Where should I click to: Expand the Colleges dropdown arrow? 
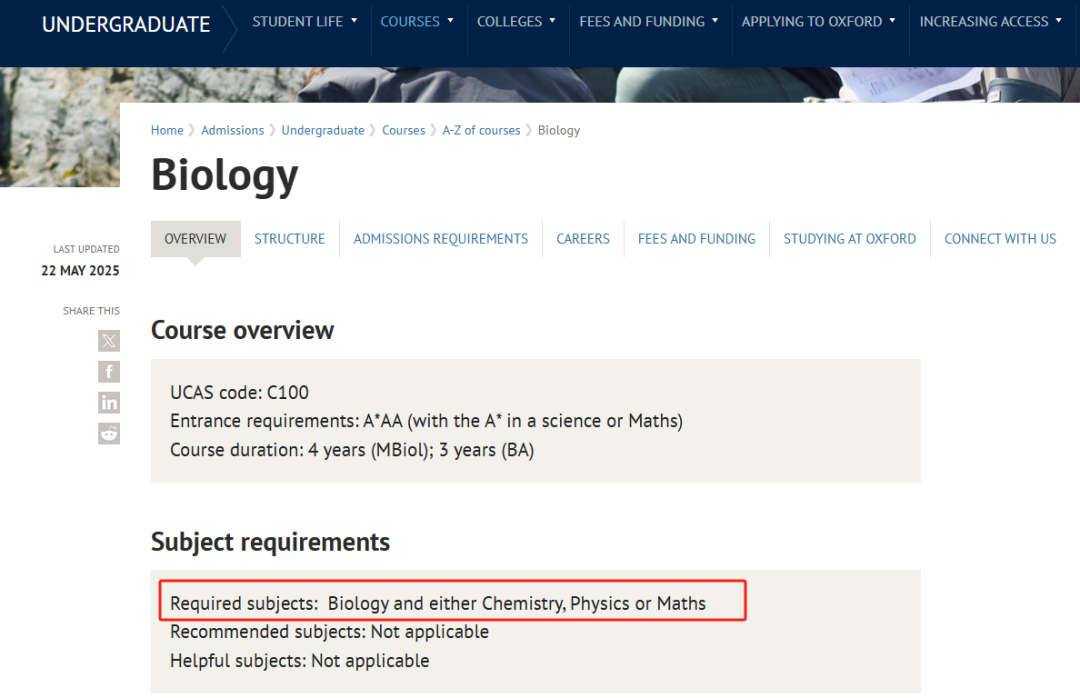pos(552,21)
